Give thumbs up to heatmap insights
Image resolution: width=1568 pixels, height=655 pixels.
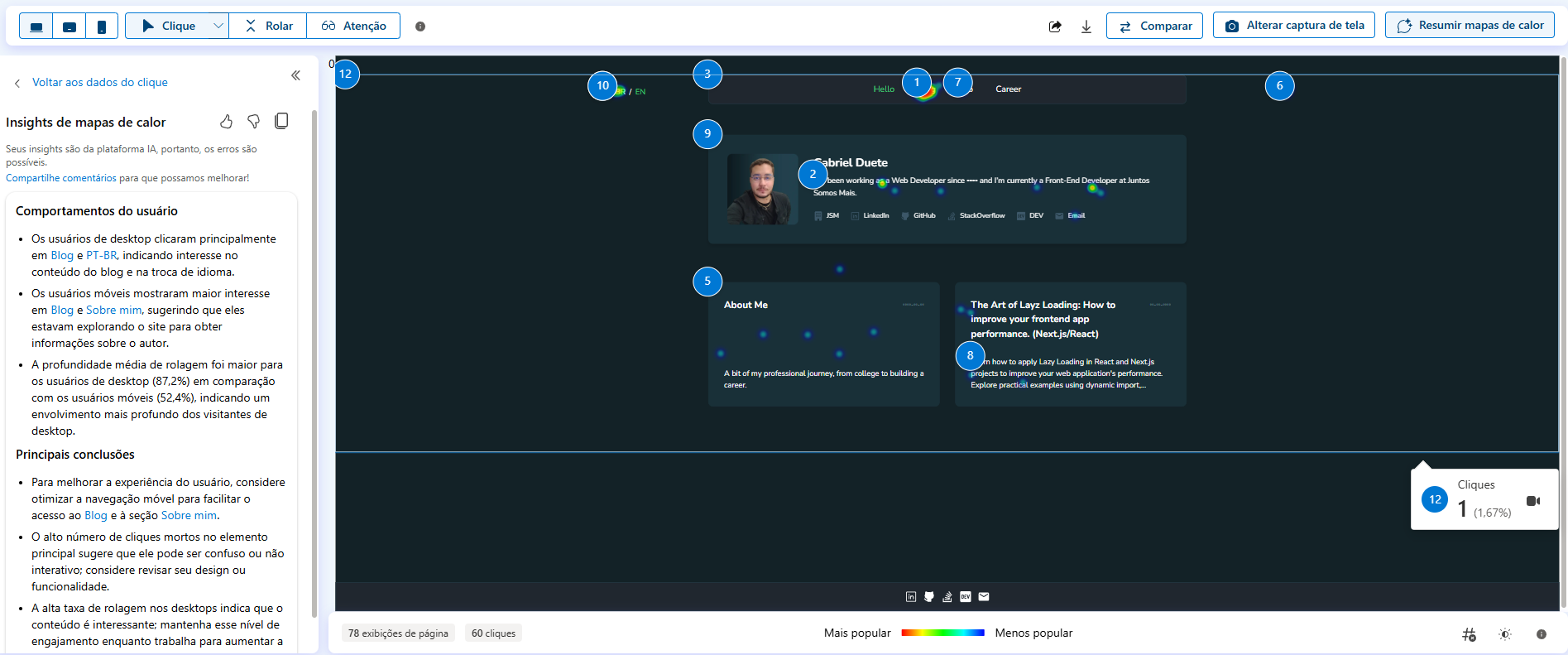(226, 122)
